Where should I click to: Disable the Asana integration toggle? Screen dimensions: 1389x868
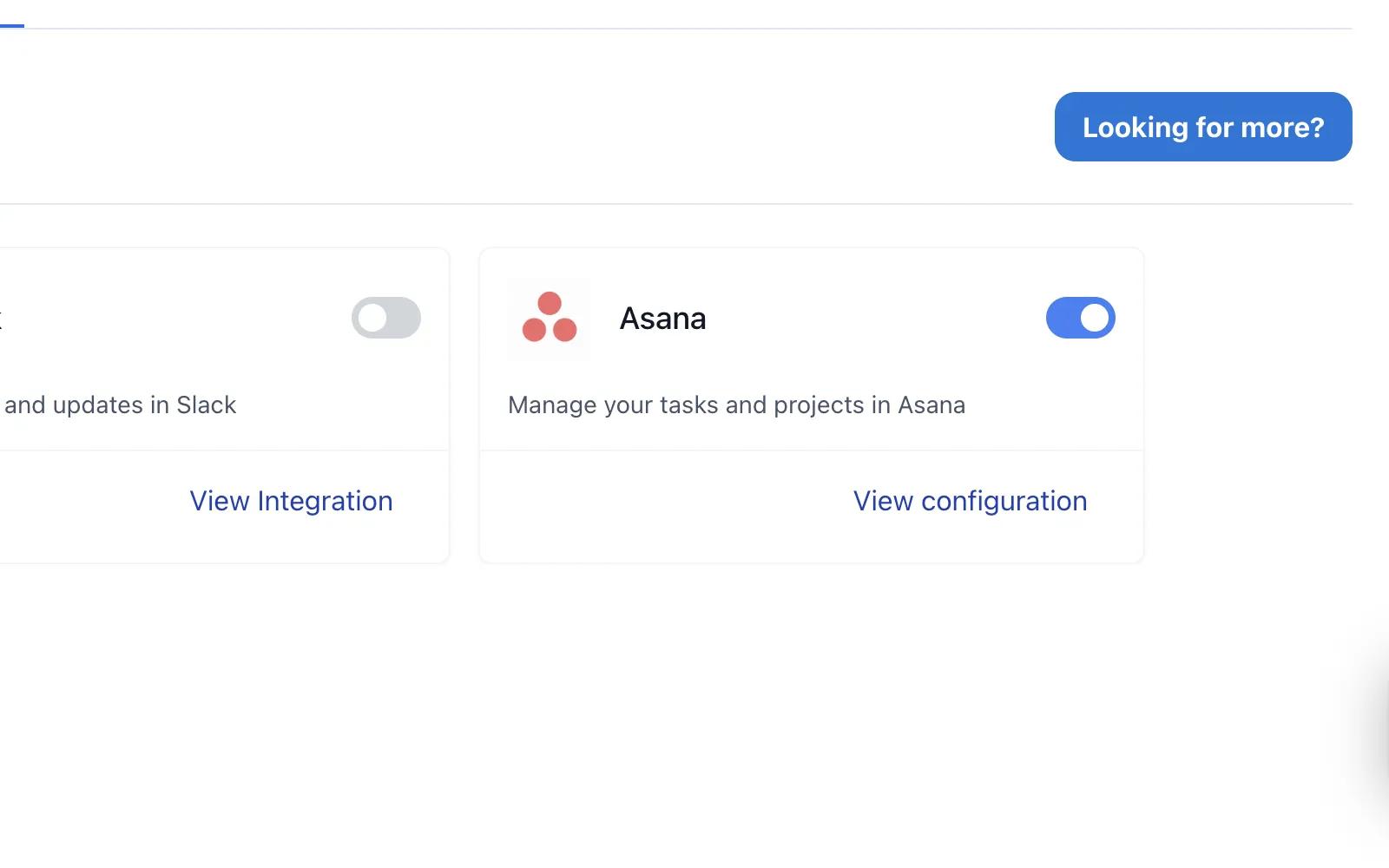(x=1081, y=318)
